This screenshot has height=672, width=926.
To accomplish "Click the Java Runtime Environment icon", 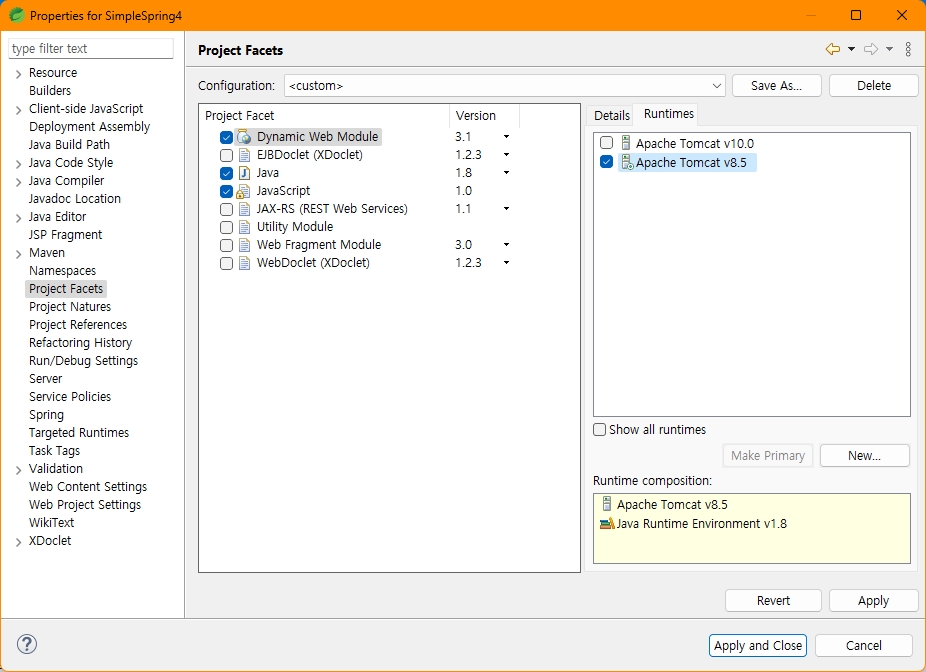I will (607, 524).
